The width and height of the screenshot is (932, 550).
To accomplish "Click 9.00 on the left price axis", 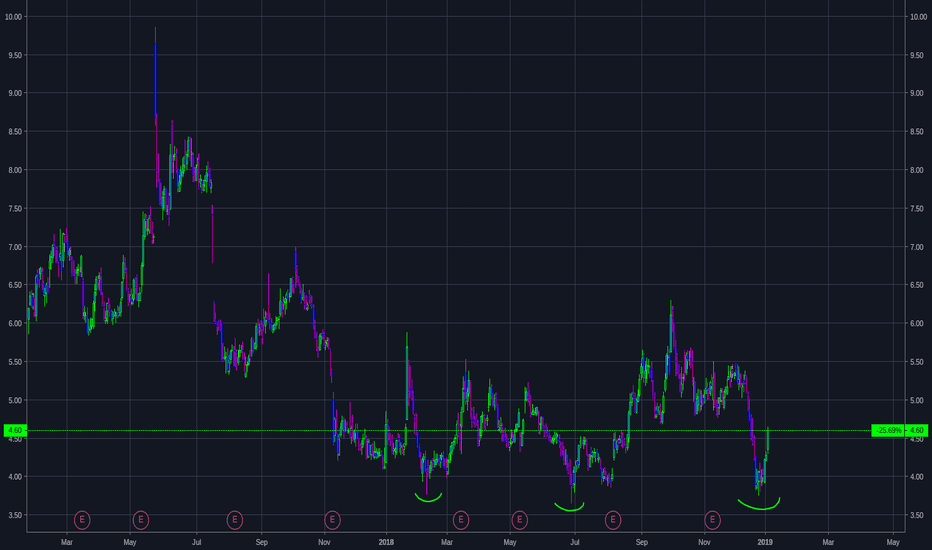I will 15,93.
